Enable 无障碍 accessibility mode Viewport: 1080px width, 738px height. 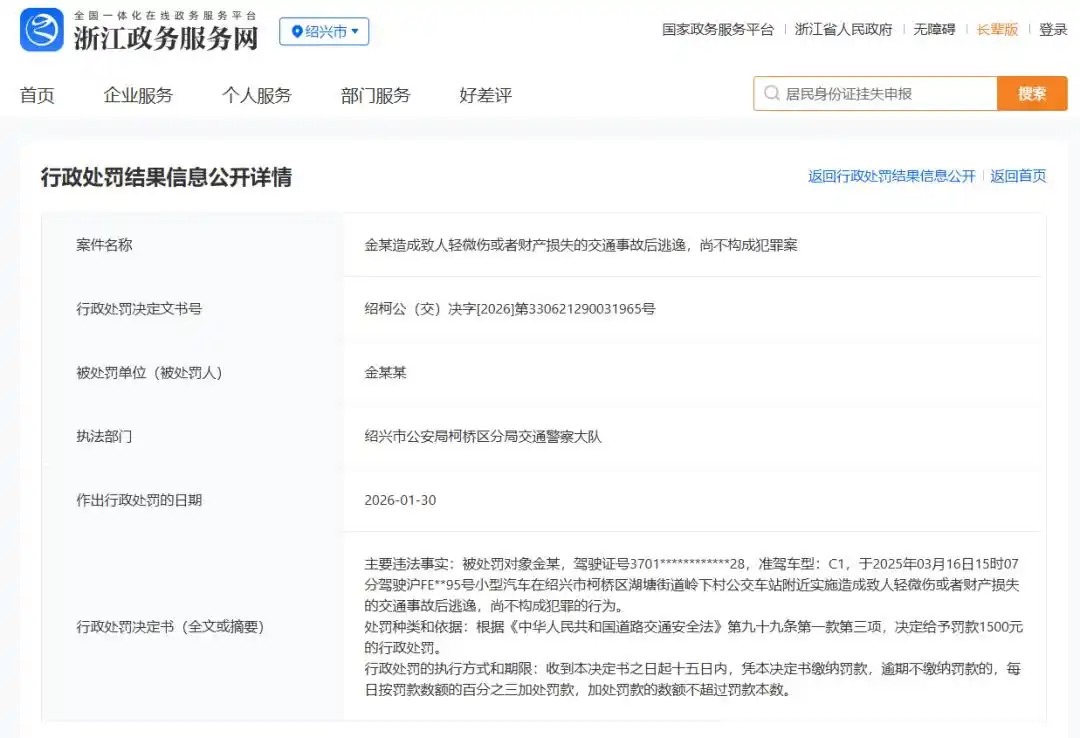click(934, 30)
